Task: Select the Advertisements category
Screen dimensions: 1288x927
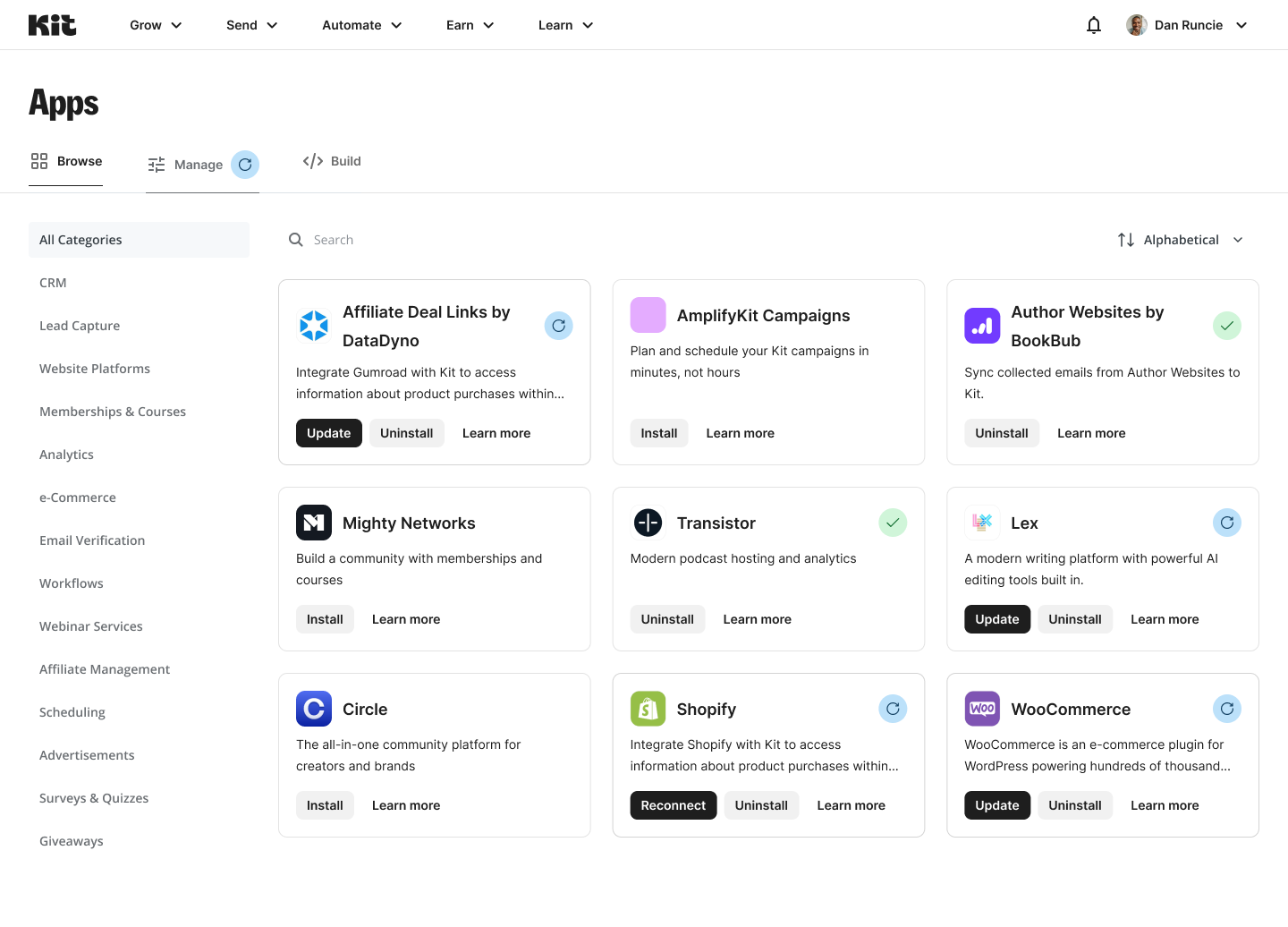Action: (x=139, y=755)
